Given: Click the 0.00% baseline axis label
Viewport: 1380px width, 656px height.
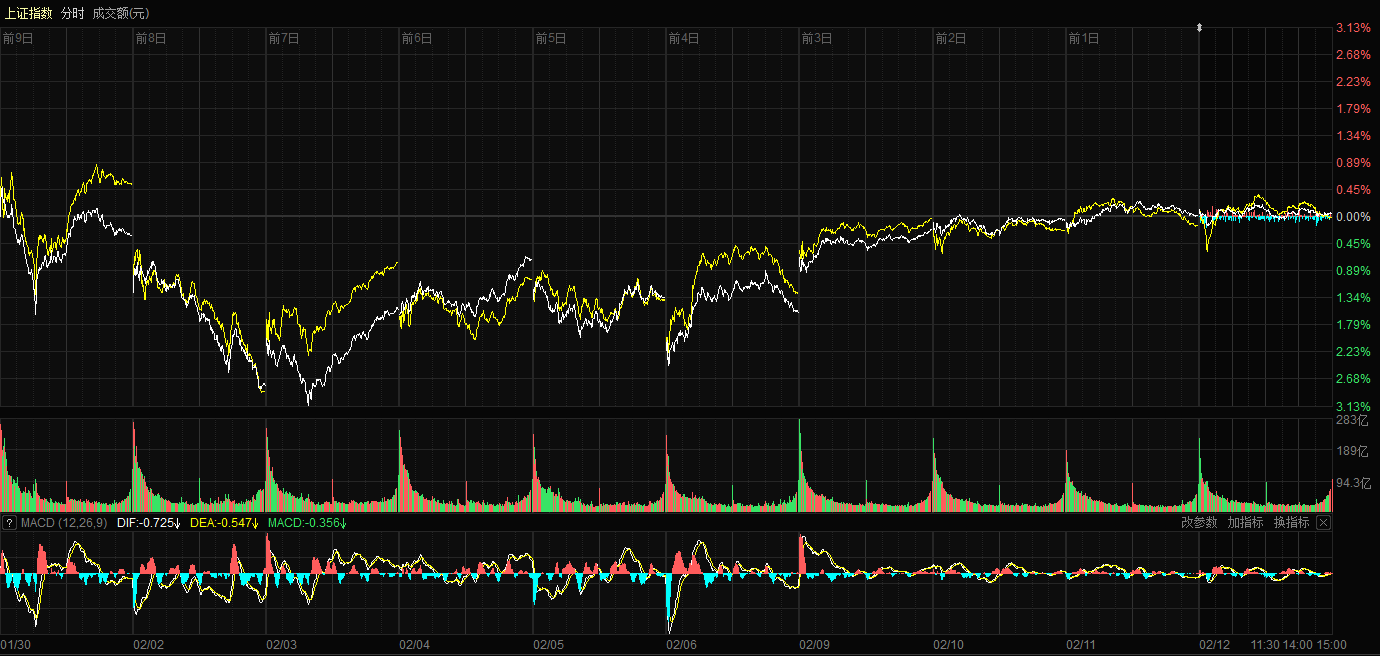Looking at the screenshot, I should click(1352, 217).
